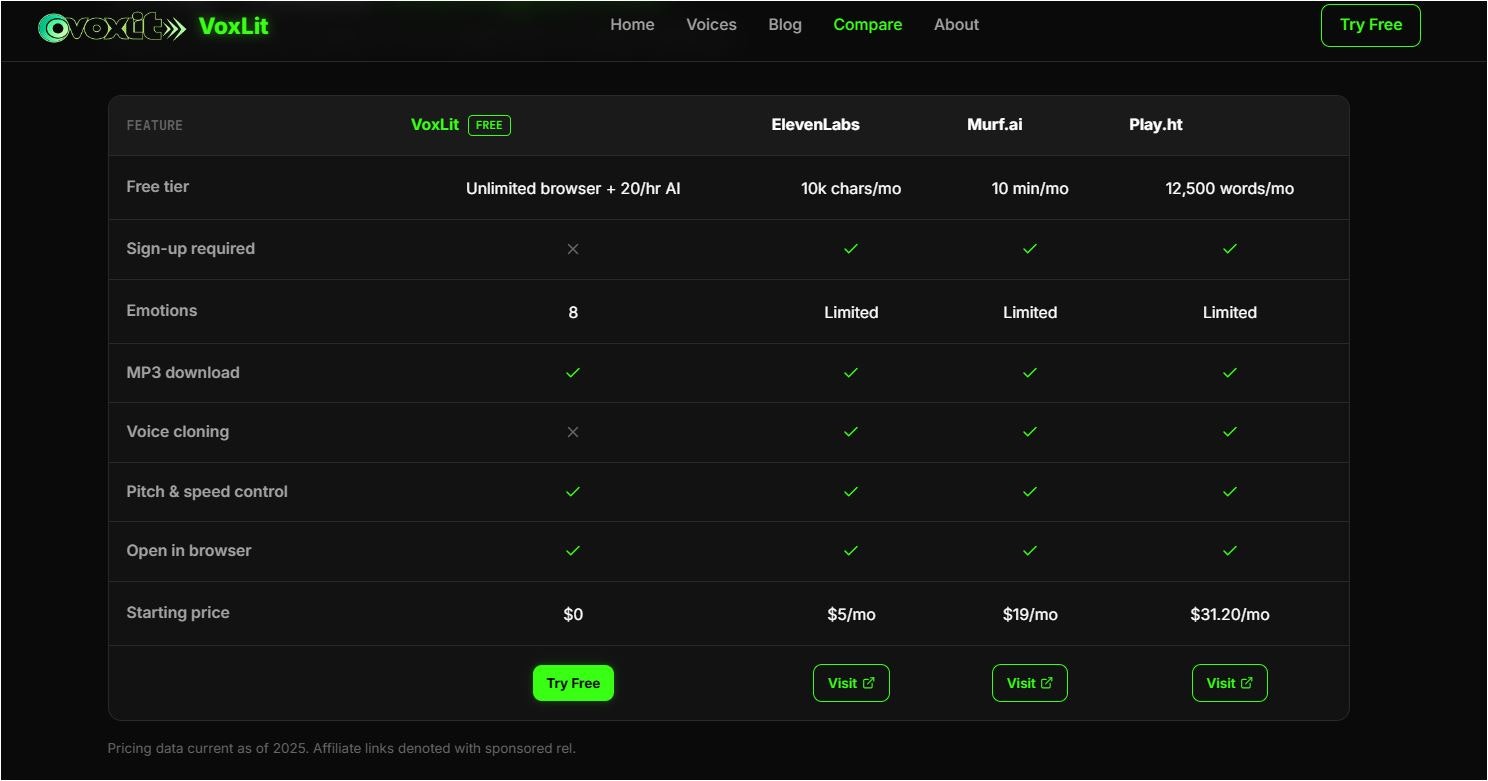Click the '10k chars/mo' cell
Screen dimensions: 1488x781
coord(851,188)
